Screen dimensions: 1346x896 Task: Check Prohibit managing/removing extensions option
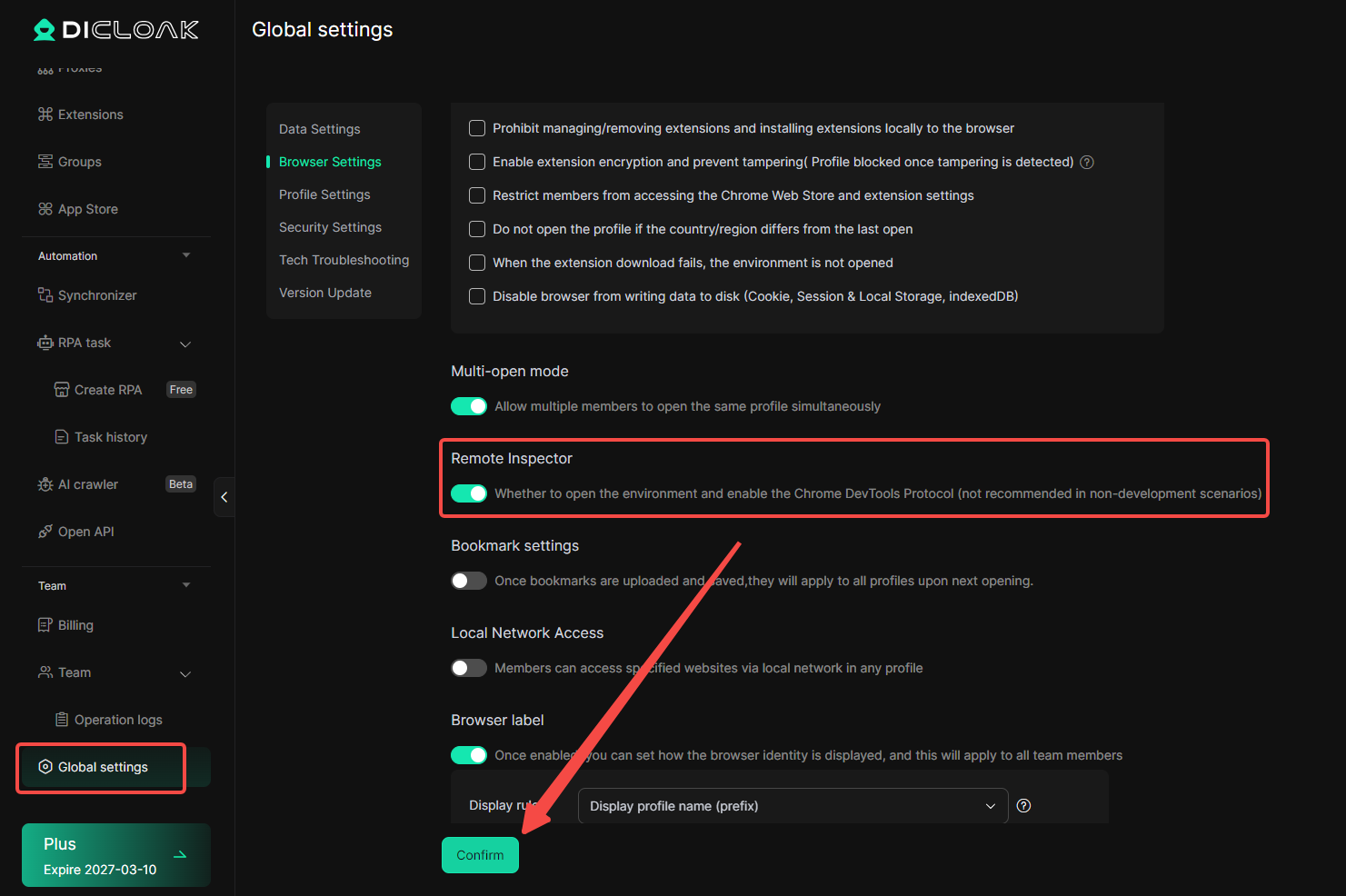point(477,128)
